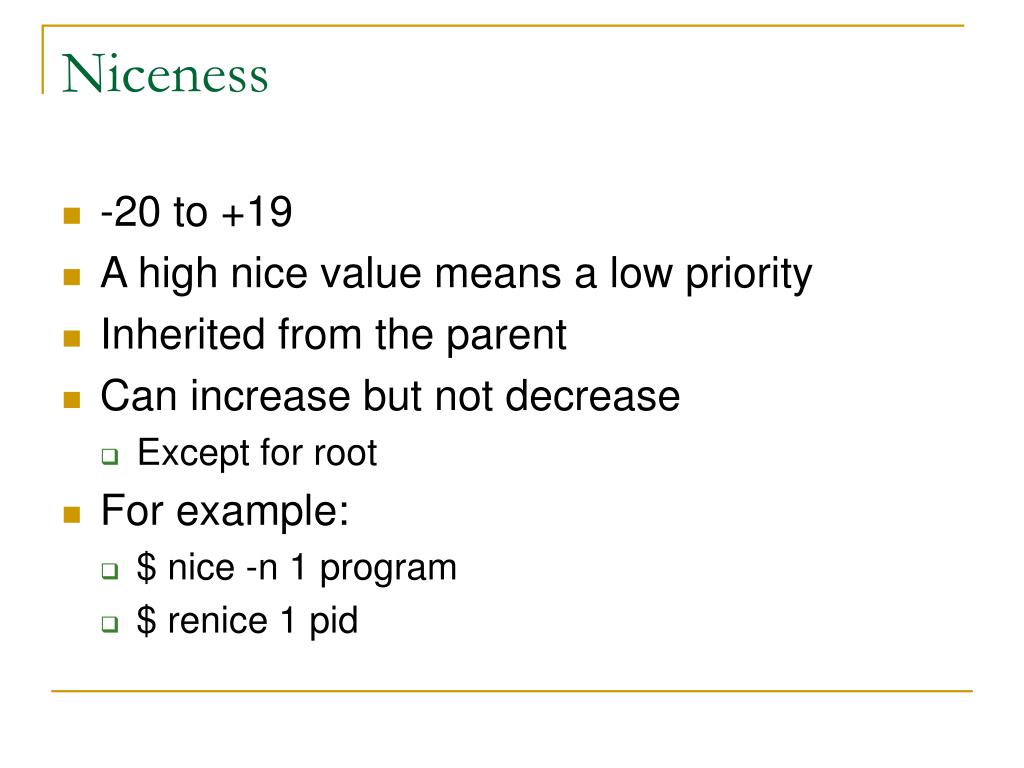Click the Except for root sub-item

(x=257, y=453)
